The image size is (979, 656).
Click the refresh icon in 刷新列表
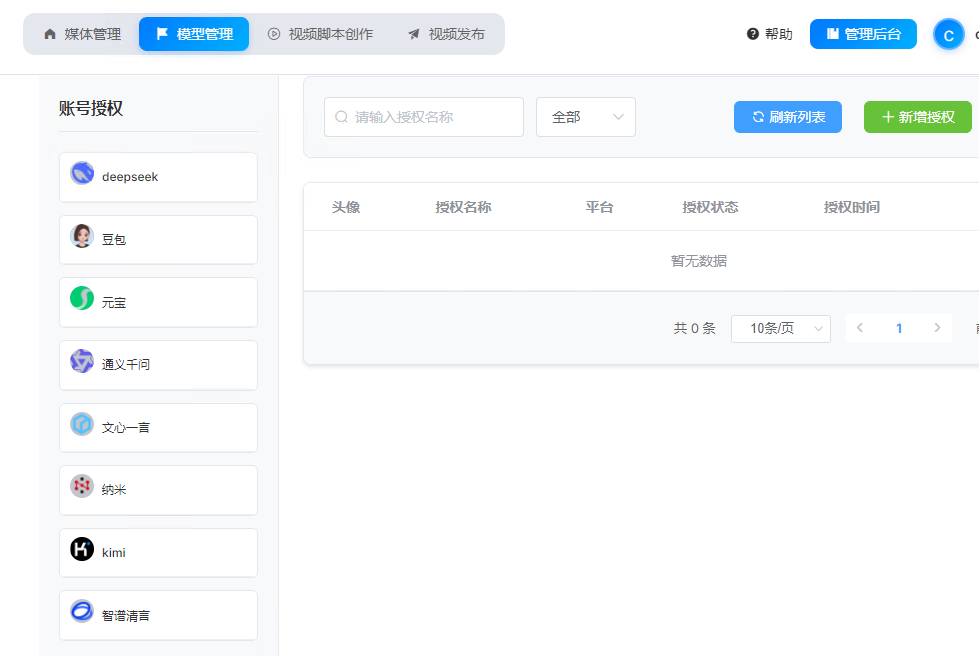pos(758,117)
